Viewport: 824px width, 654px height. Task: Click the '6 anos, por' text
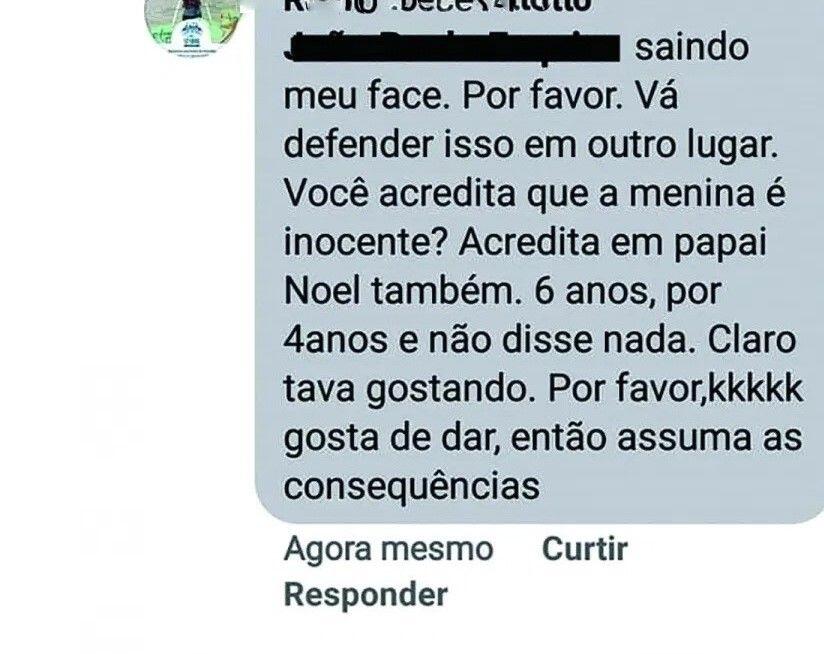627,291
